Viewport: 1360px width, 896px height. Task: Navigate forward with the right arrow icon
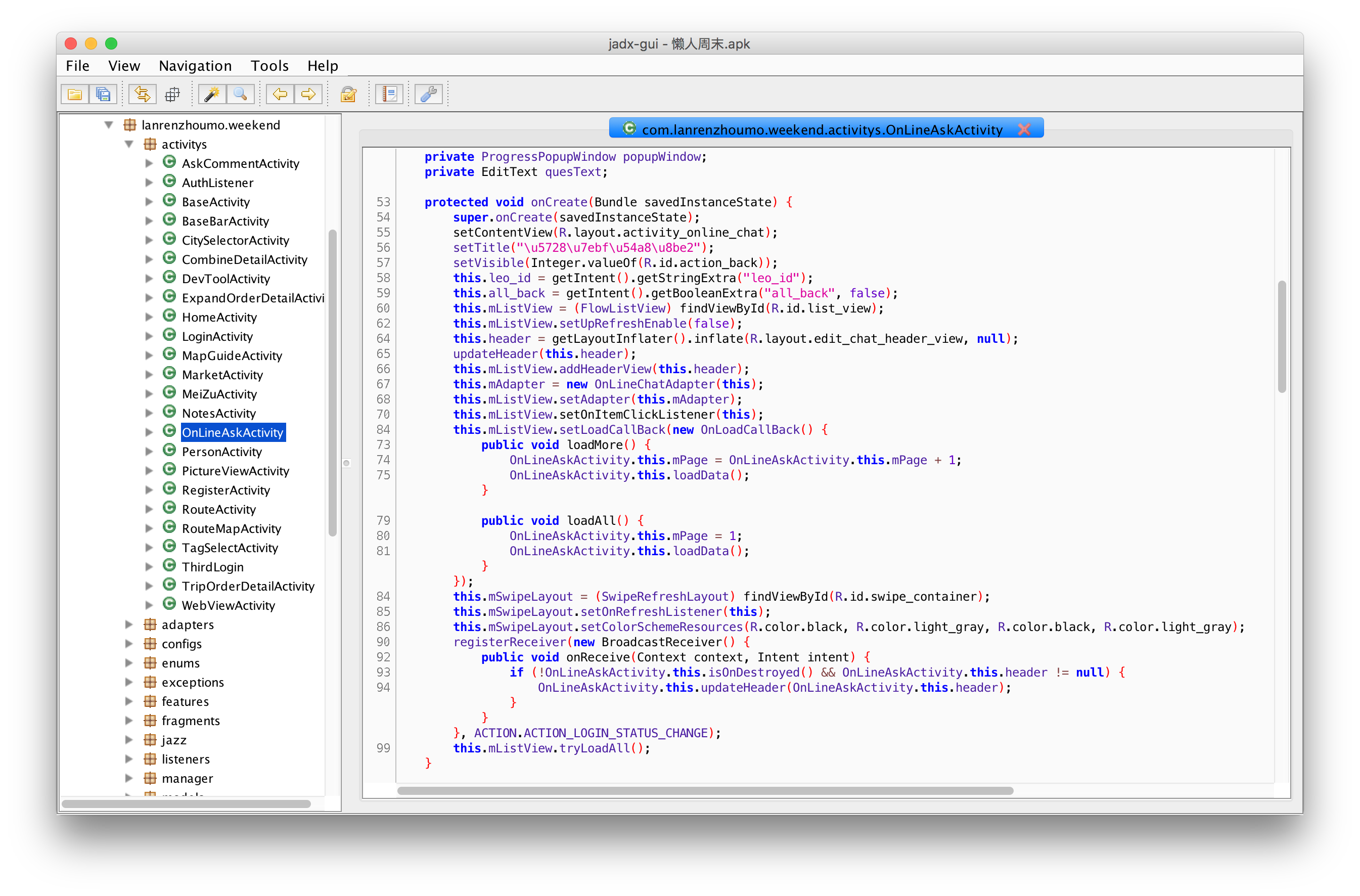tap(308, 94)
